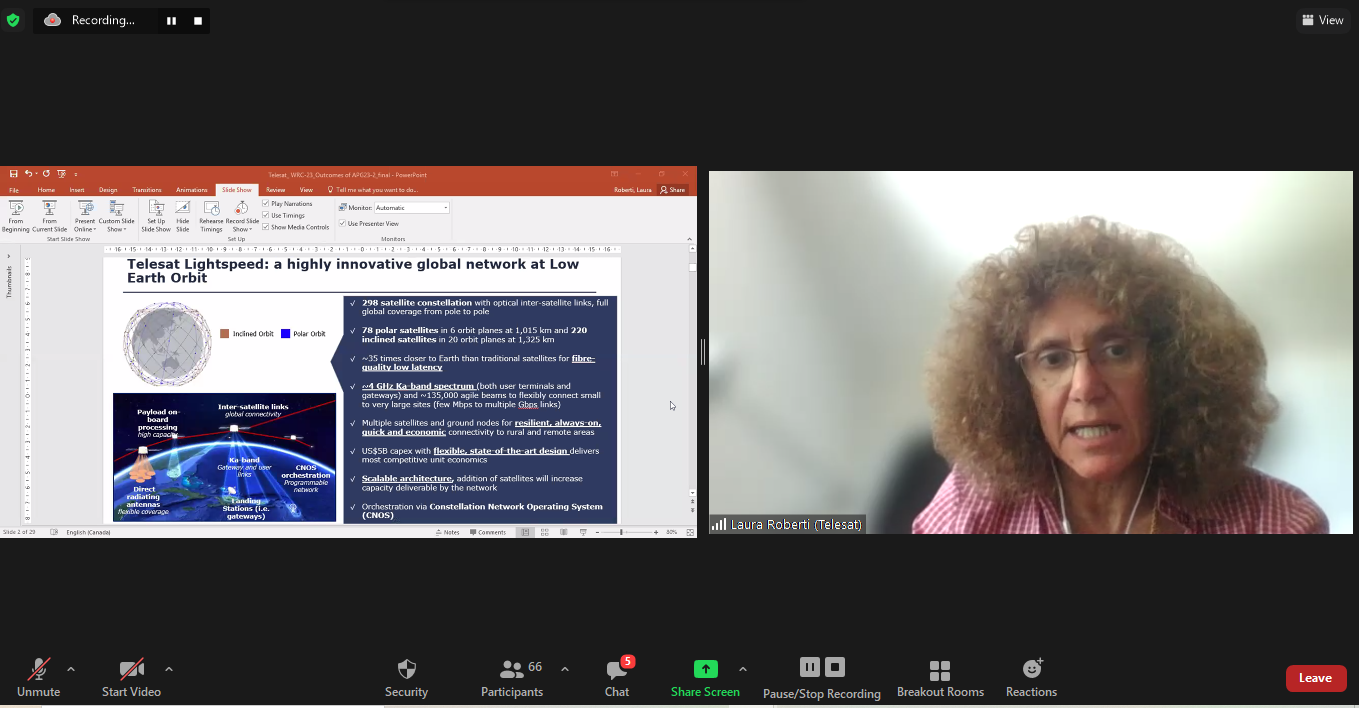Open the Reactions menu
This screenshot has width=1359, height=708.
coord(1031,677)
